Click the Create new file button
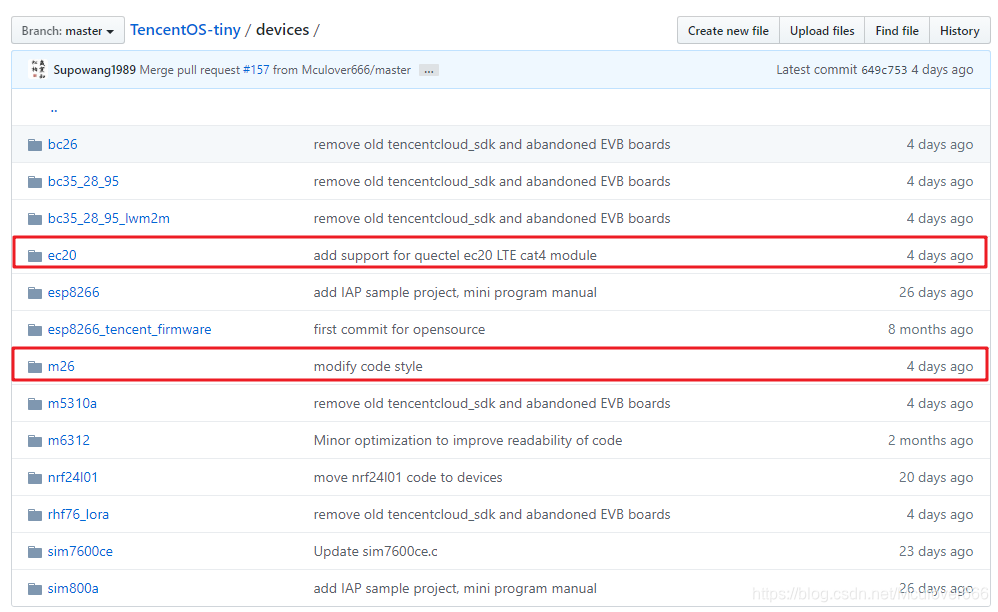The width and height of the screenshot is (998, 612). [x=728, y=31]
